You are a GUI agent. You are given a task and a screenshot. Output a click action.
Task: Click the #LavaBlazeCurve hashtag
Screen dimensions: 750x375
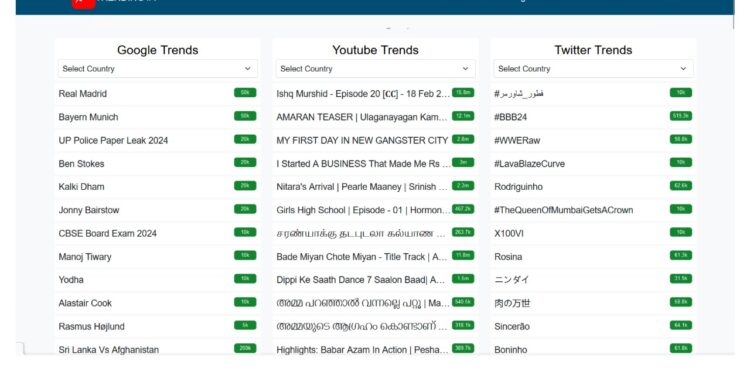[x=529, y=164]
